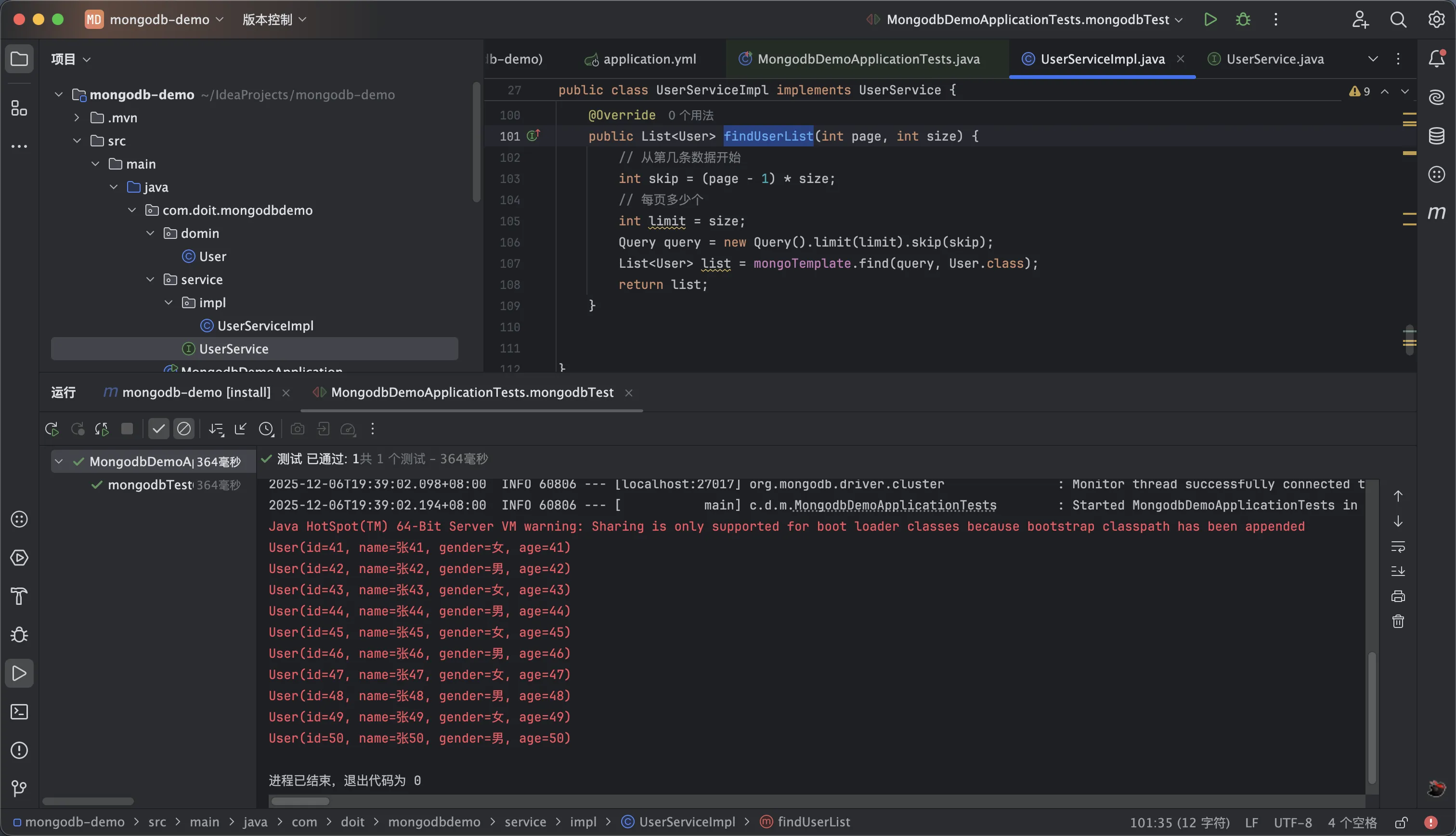This screenshot has height=836, width=1456.
Task: Open the Terminal tool window icon
Action: pyautogui.click(x=19, y=712)
